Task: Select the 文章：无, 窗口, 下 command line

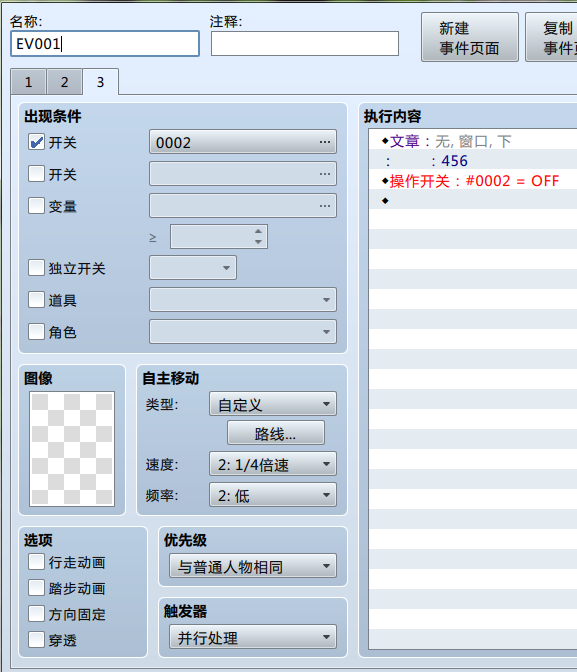Action: [473, 141]
